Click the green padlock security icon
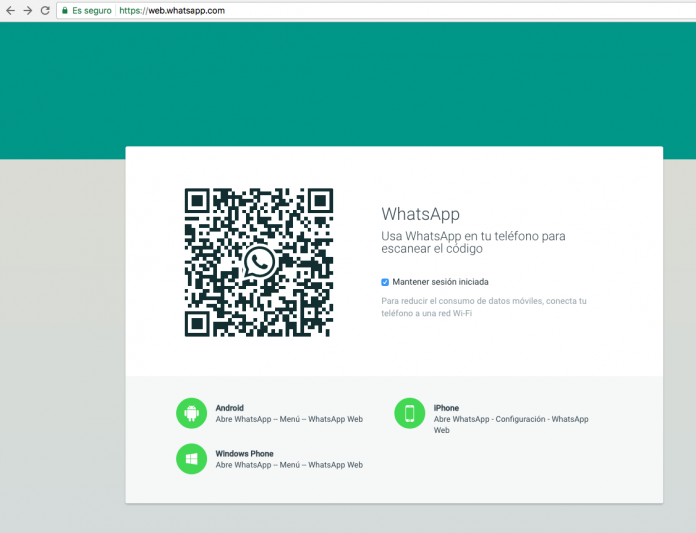This screenshot has width=696, height=533. click(x=65, y=10)
